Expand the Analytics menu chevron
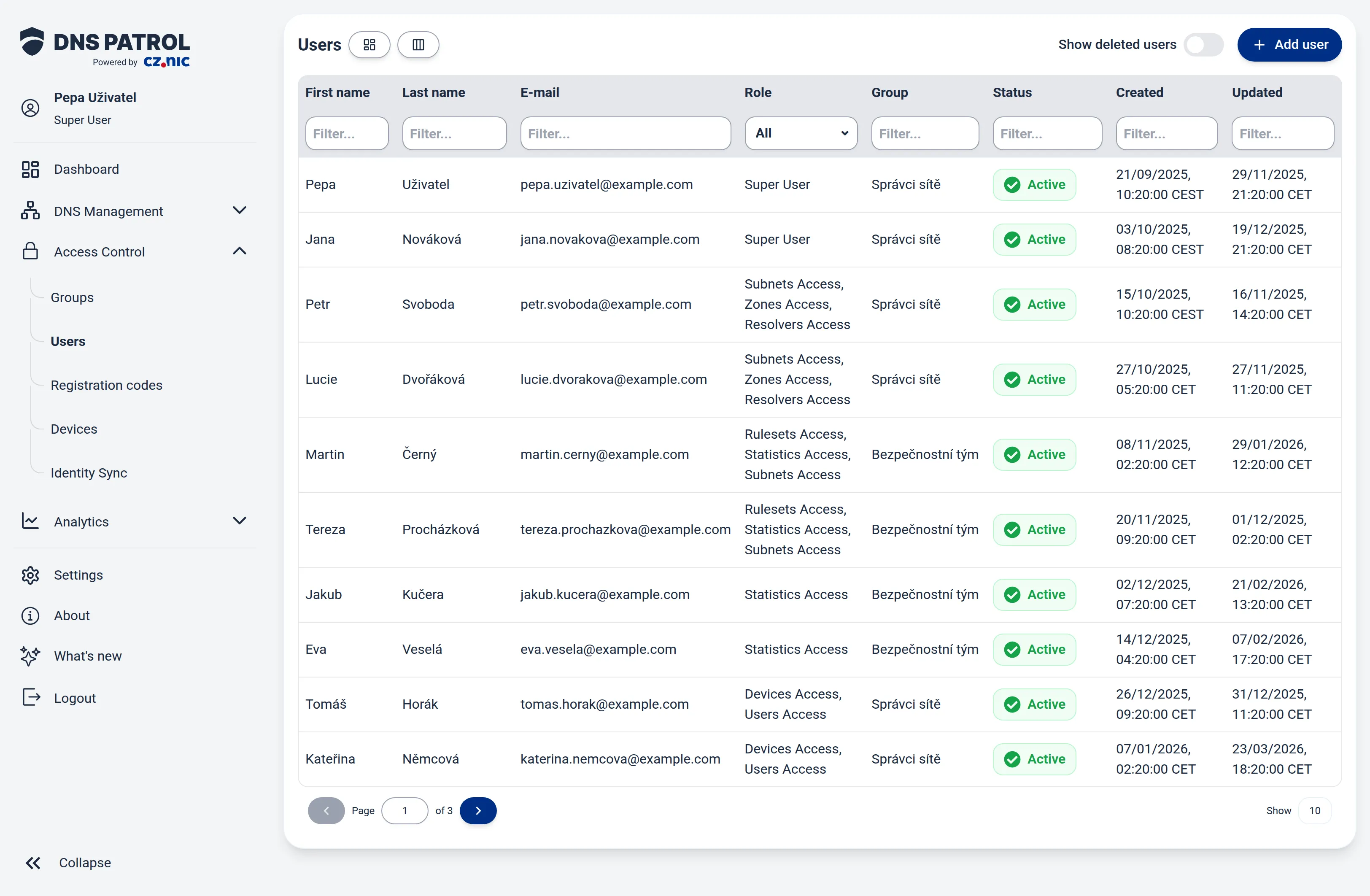This screenshot has height=896, width=1370. (240, 521)
